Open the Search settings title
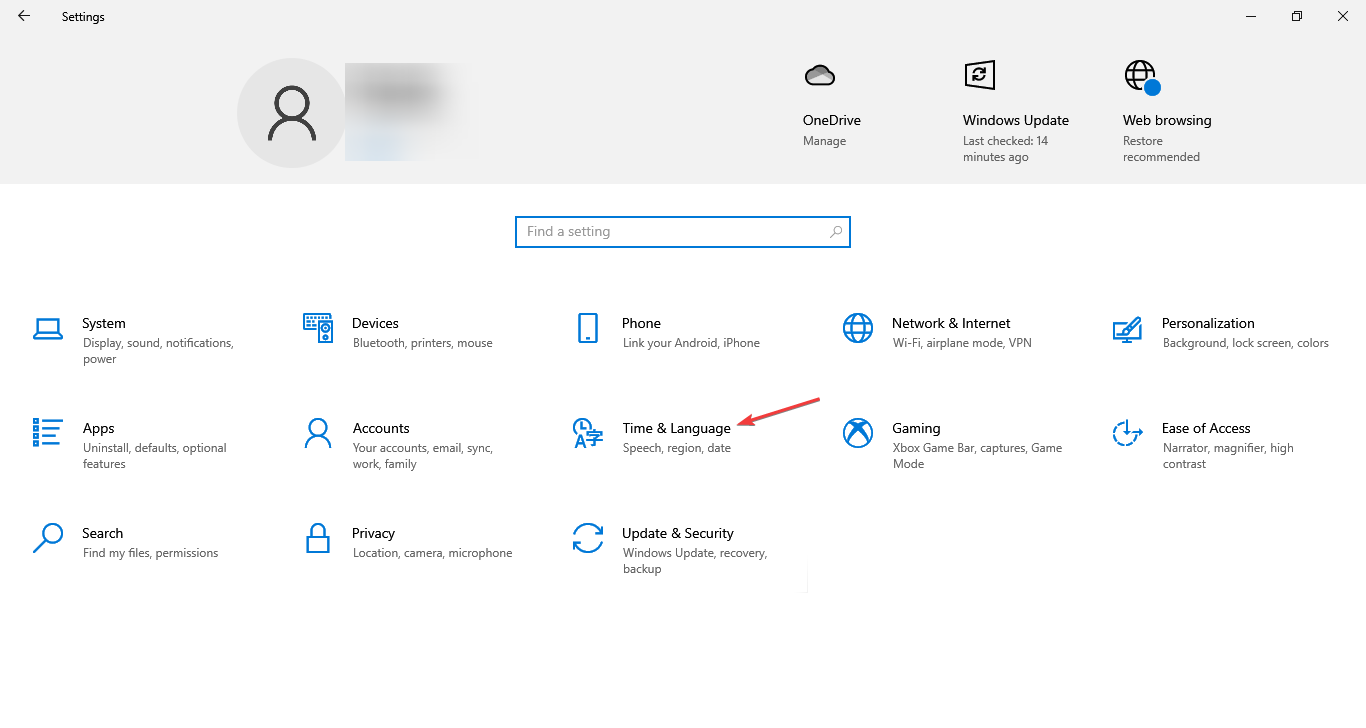 [x=102, y=533]
